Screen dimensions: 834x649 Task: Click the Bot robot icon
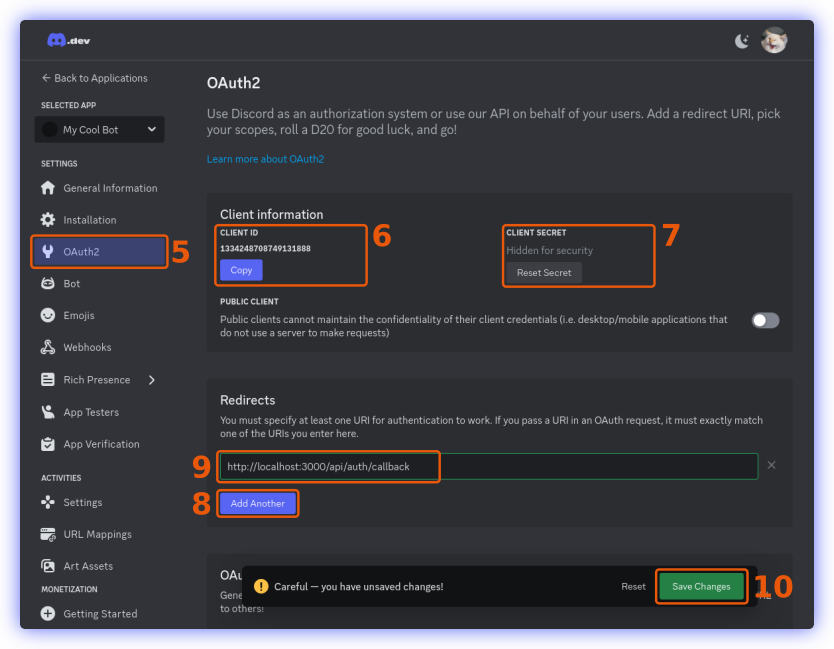pyautogui.click(x=47, y=284)
